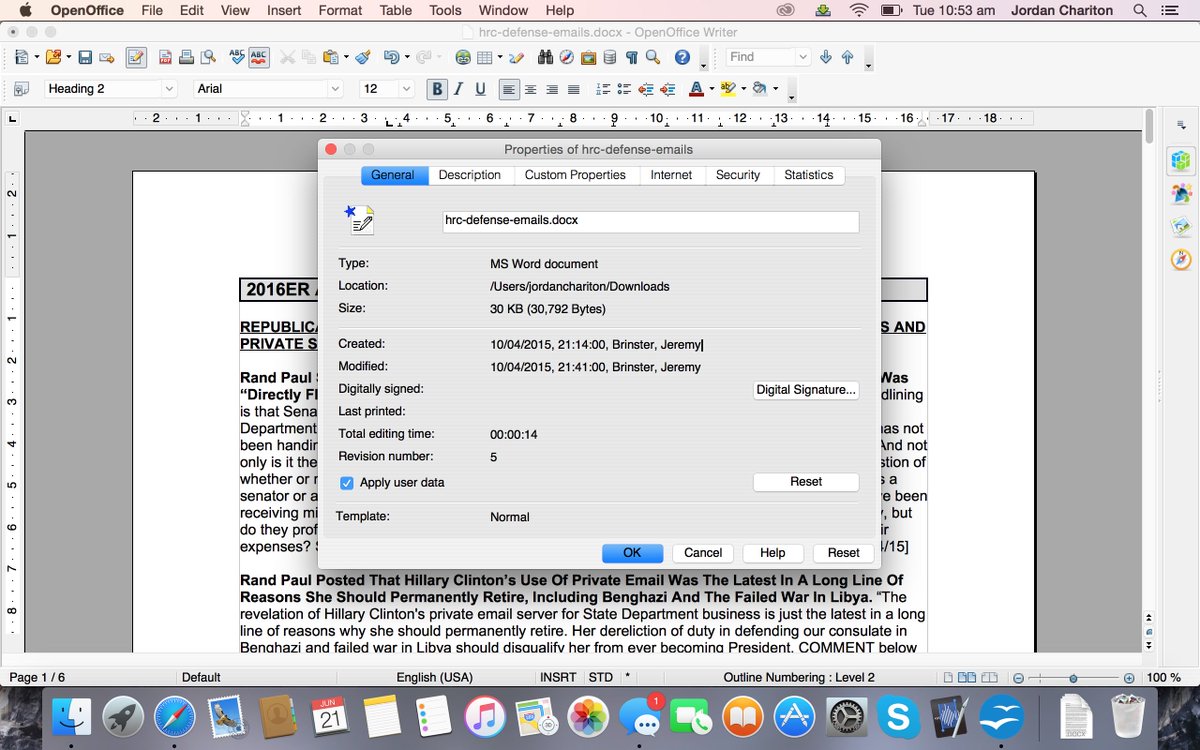Viewport: 1200px width, 750px height.
Task: Toggle the Edit File mode icon
Action: [x=136, y=57]
